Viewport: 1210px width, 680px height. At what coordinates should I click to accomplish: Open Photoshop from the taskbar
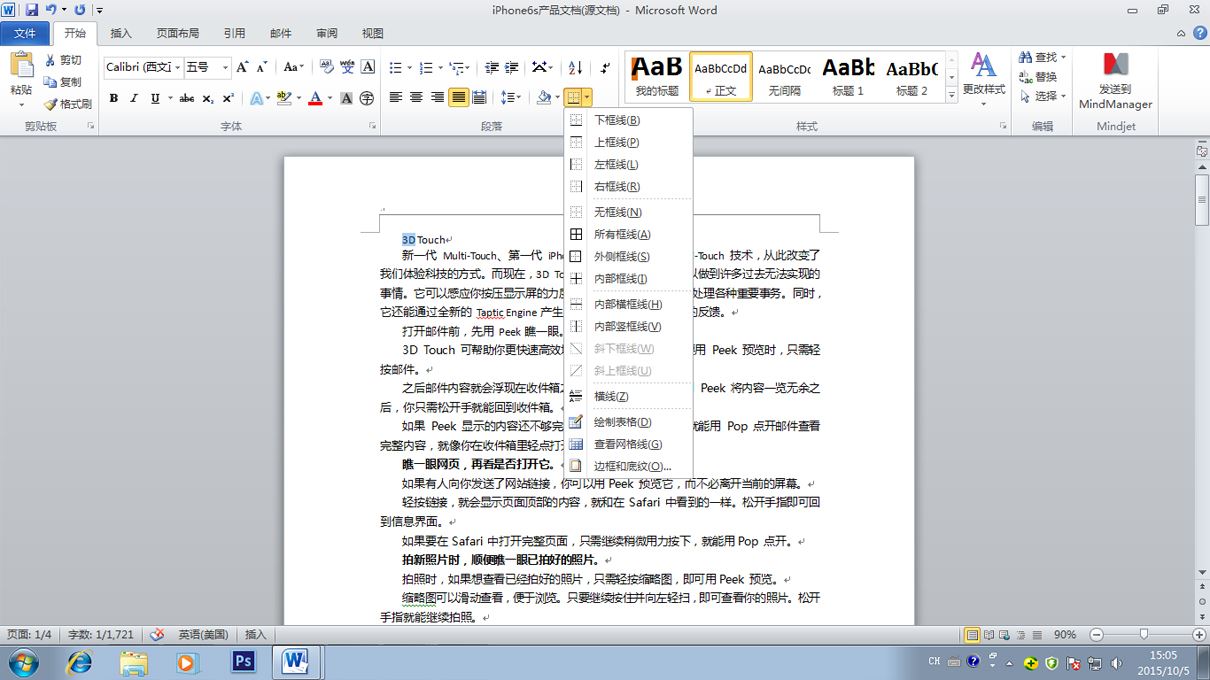[x=243, y=662]
